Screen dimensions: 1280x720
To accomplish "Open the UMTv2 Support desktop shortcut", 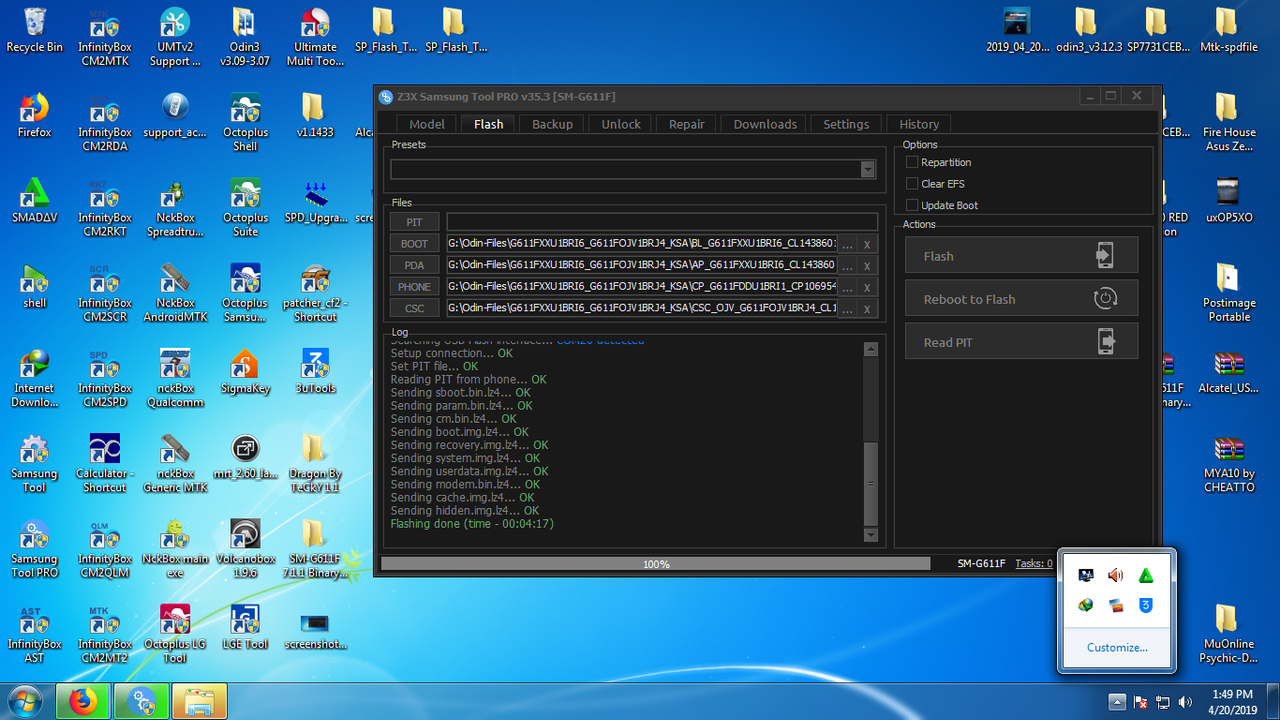I will 175,38.
